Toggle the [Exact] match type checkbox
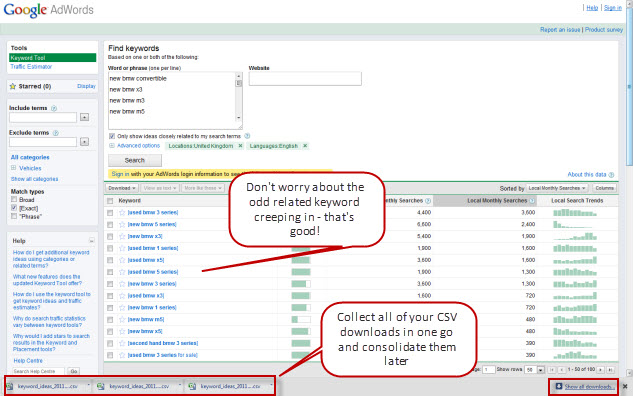The width and height of the screenshot is (633, 396). click(x=14, y=208)
